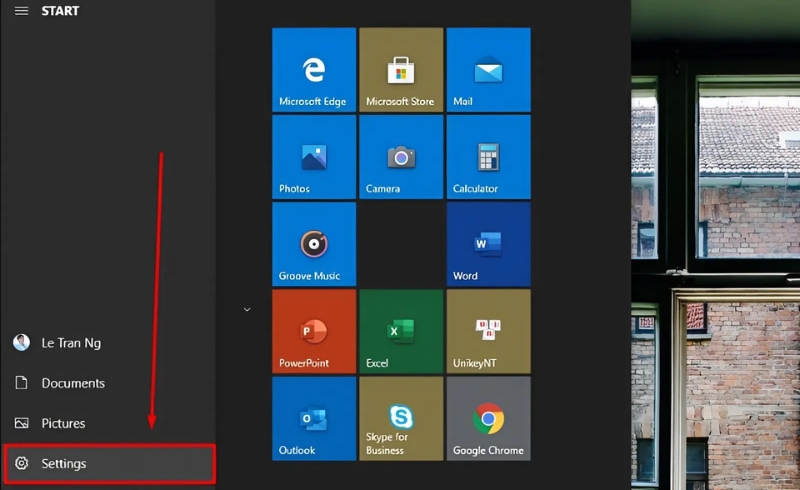Open the Google Chrome tile
The width and height of the screenshot is (800, 490).
pyautogui.click(x=488, y=419)
